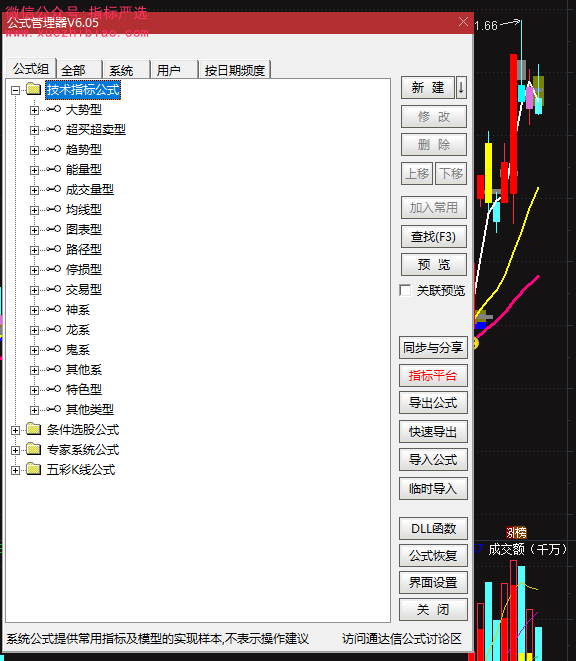Click the 查找(F3) button
The image size is (576, 661).
tap(433, 236)
